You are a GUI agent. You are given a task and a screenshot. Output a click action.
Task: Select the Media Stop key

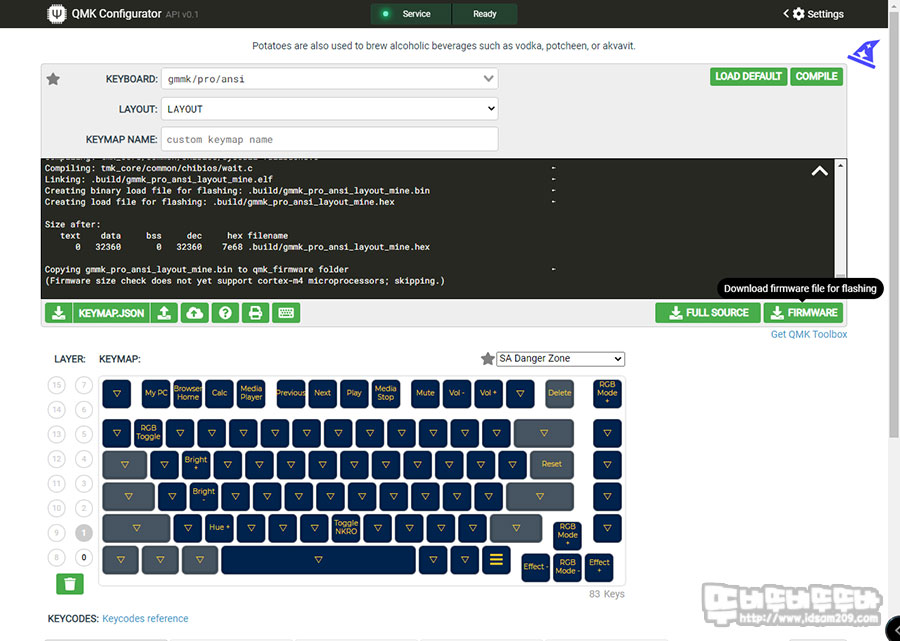point(386,393)
